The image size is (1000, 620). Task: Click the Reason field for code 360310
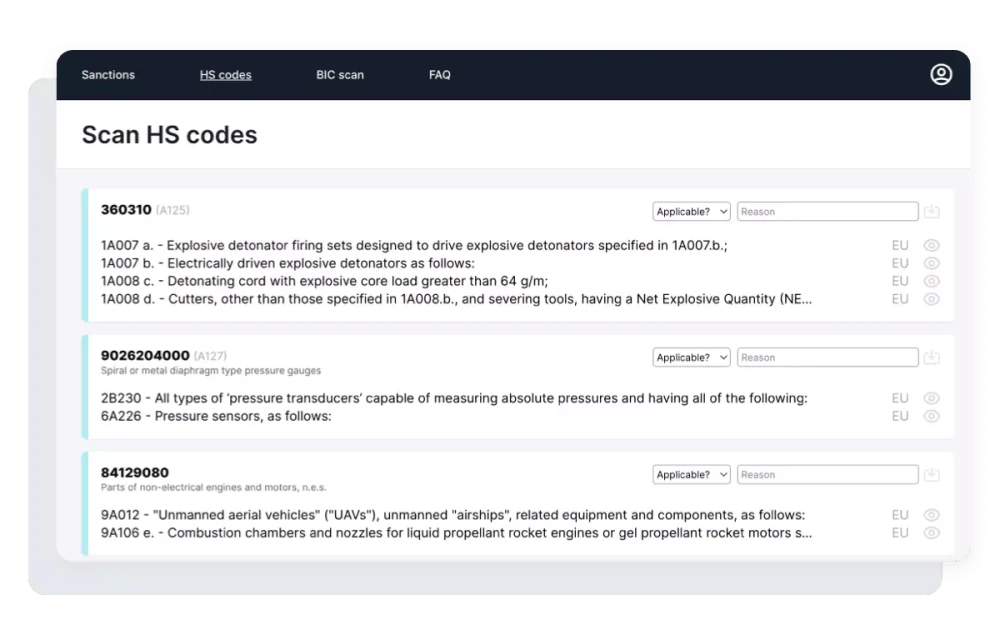click(x=827, y=212)
